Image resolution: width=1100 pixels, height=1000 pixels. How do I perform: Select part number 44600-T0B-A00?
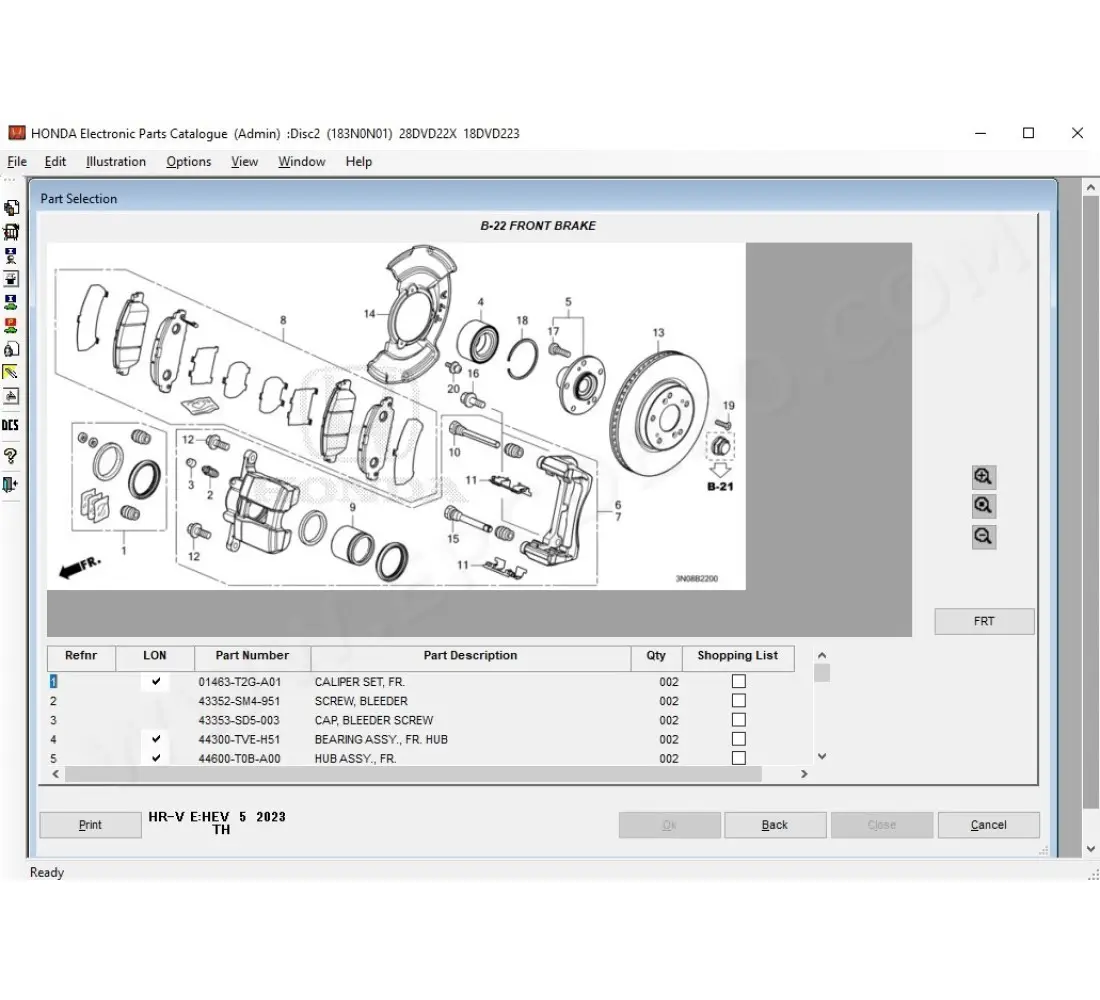pos(239,759)
